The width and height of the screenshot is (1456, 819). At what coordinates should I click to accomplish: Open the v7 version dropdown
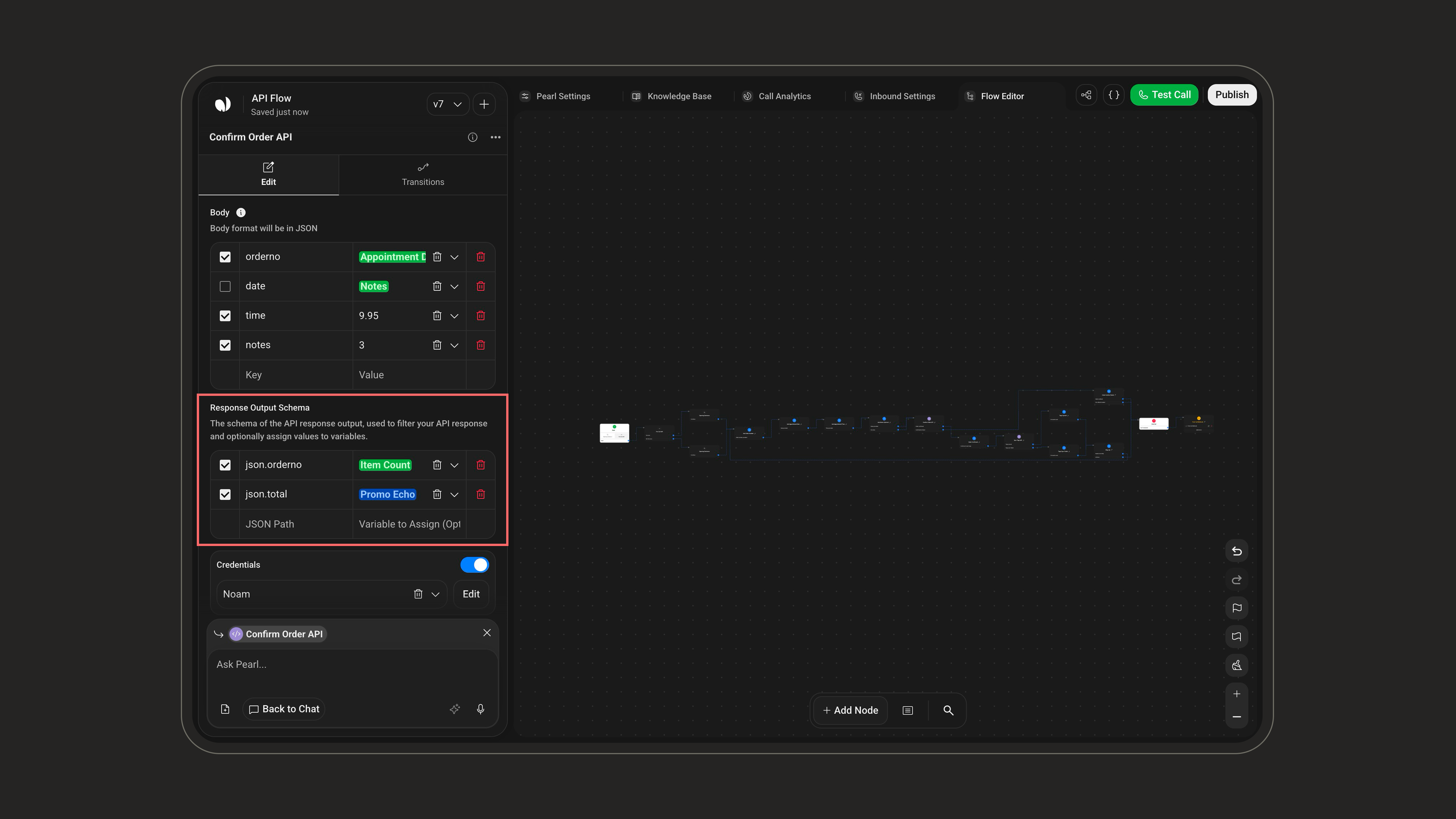click(x=448, y=104)
